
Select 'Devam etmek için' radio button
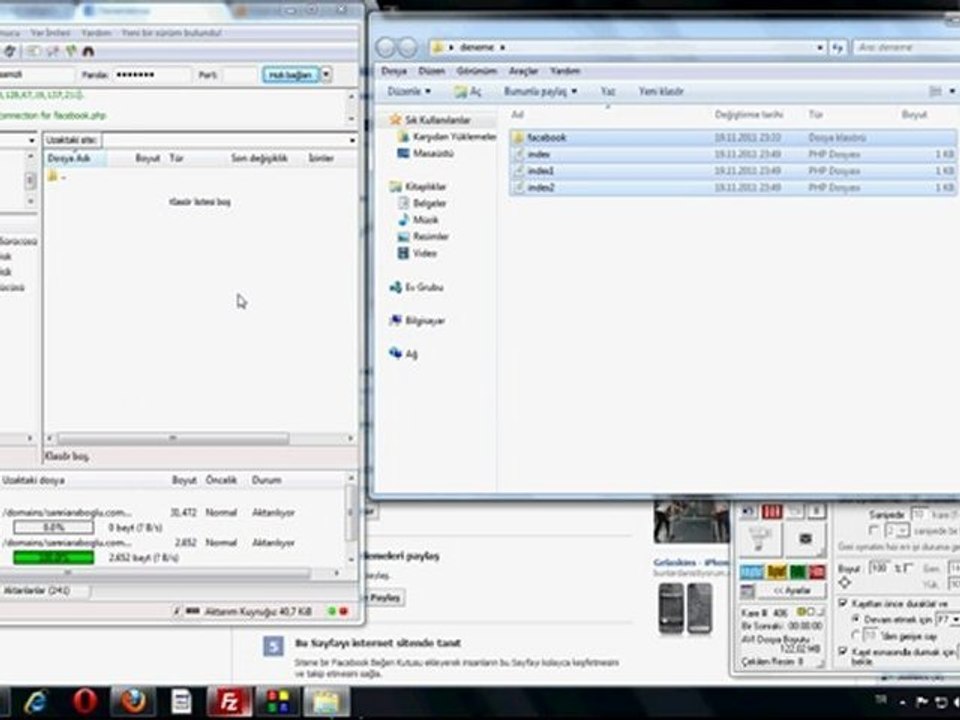tap(856, 619)
